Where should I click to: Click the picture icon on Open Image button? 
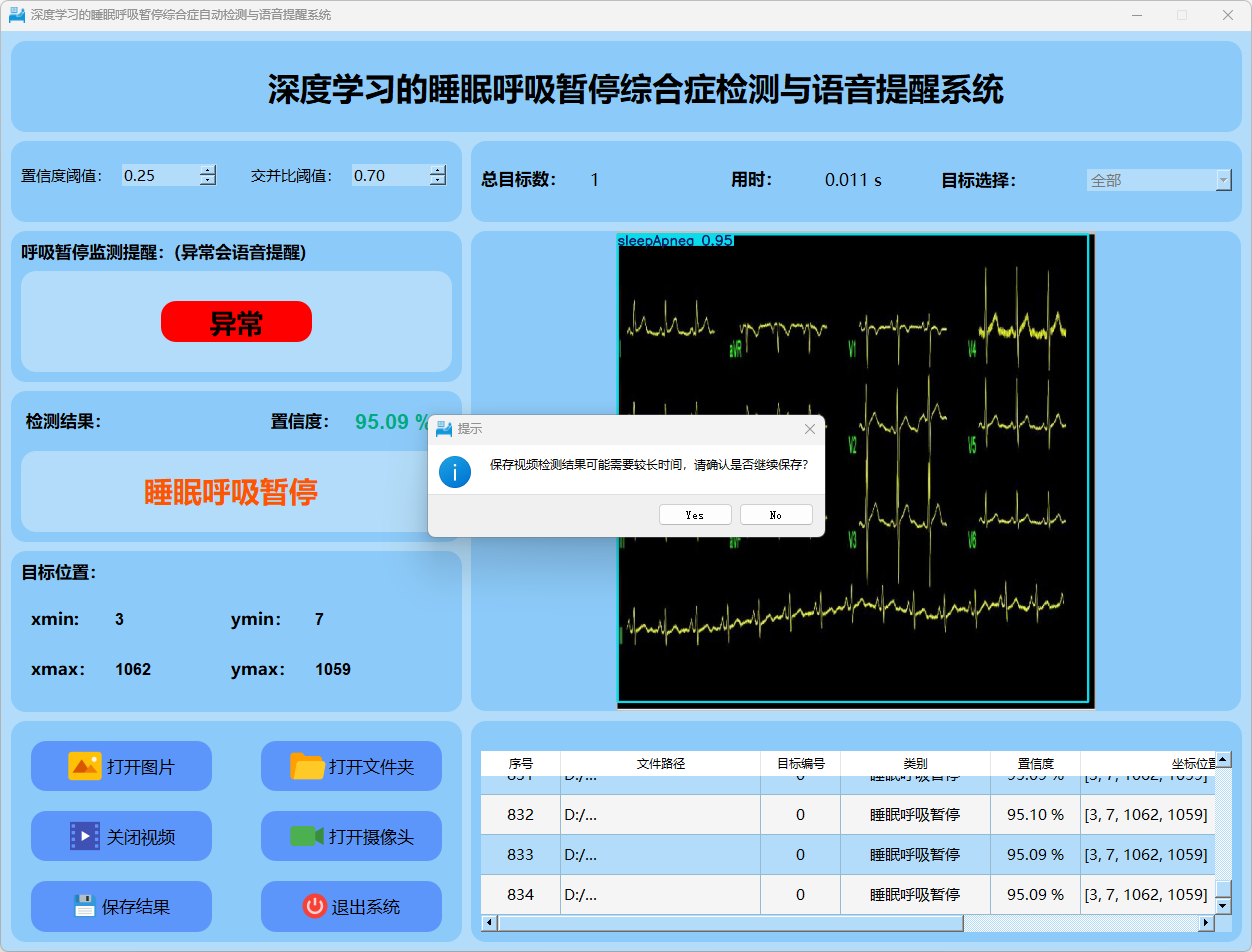[x=84, y=766]
